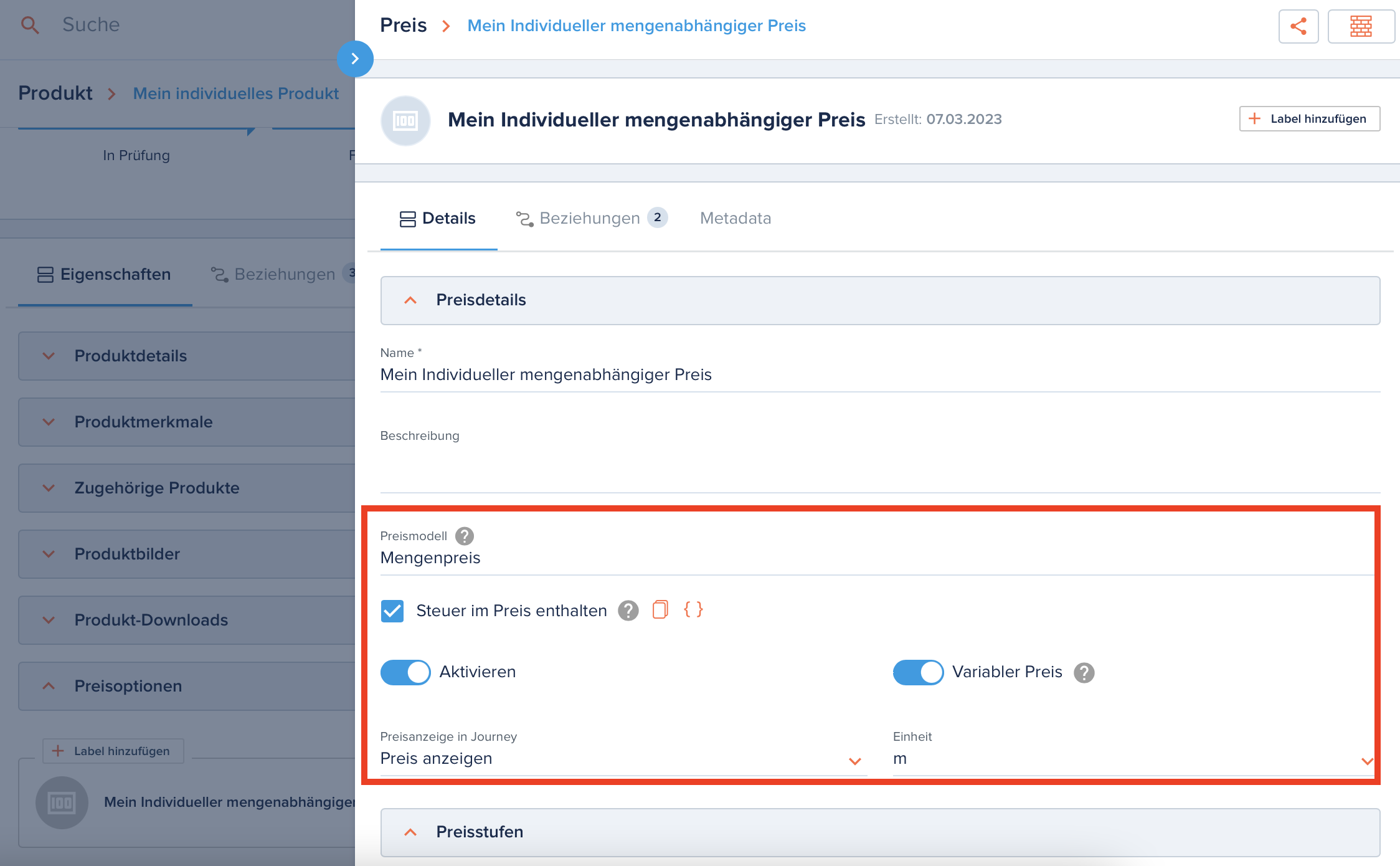Open Preisanzeige in Journey dropdown
This screenshot has height=866, width=1400.
point(623,758)
